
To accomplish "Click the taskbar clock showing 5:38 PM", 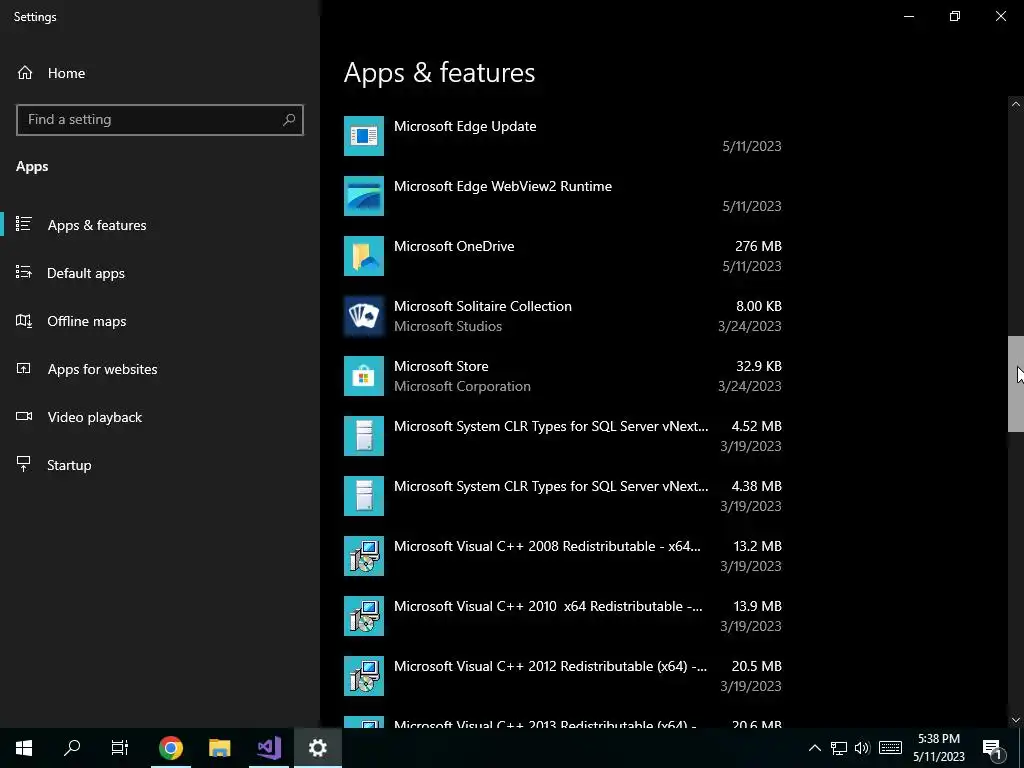I will [938, 748].
